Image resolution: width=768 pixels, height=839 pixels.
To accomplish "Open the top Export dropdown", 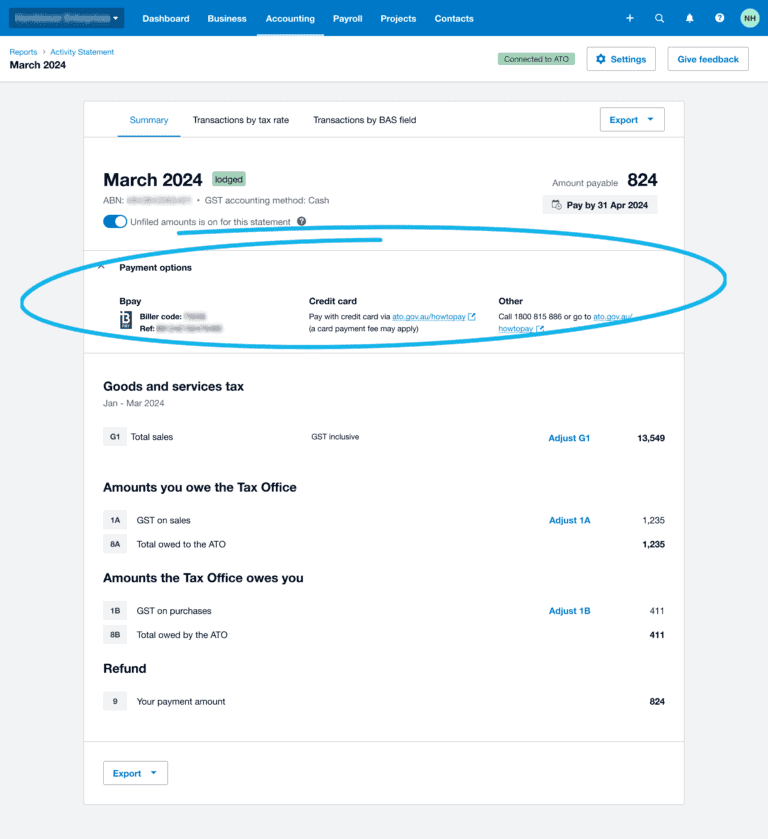I will 631,119.
